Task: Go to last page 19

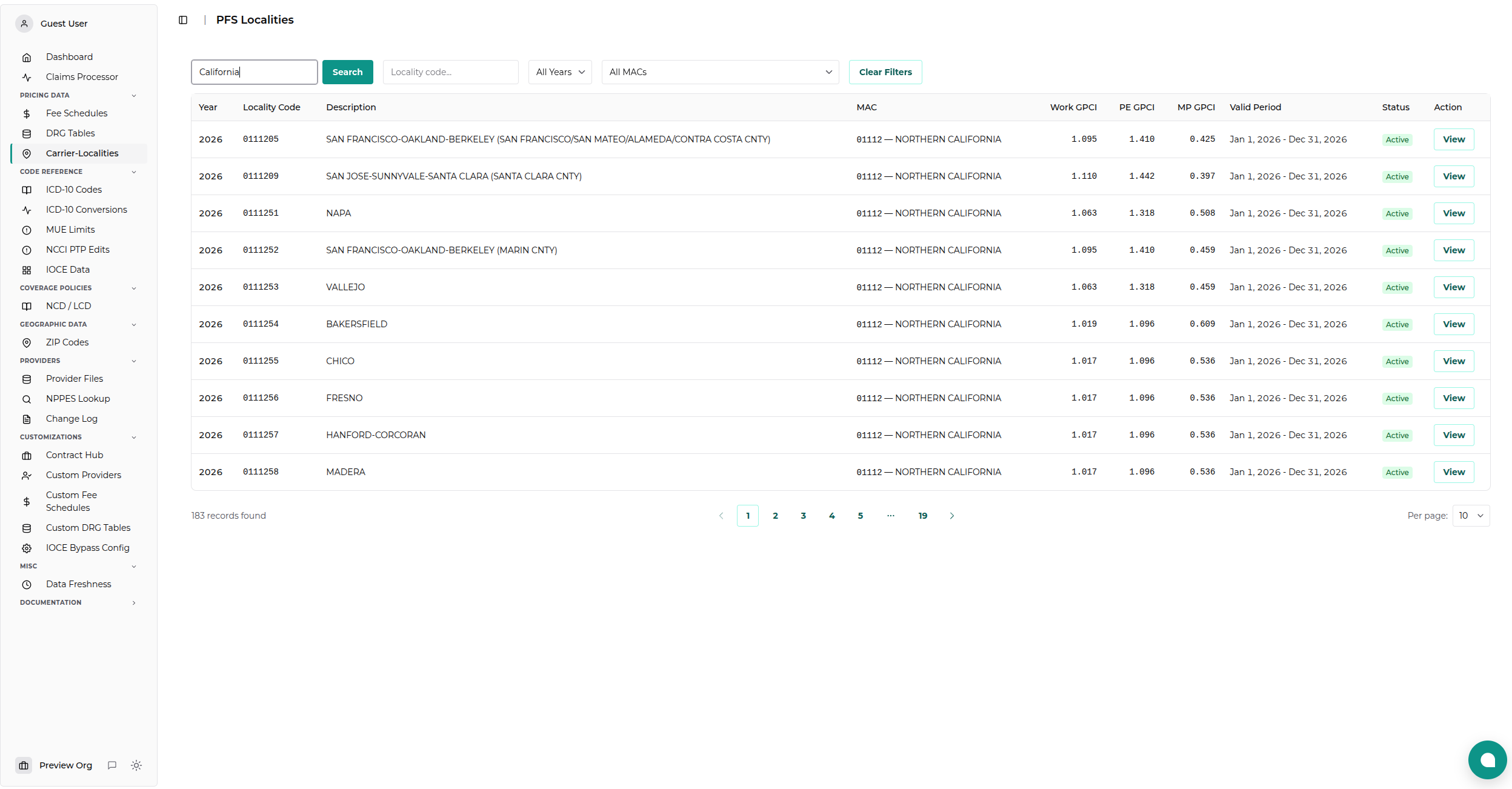Action: tap(922, 516)
